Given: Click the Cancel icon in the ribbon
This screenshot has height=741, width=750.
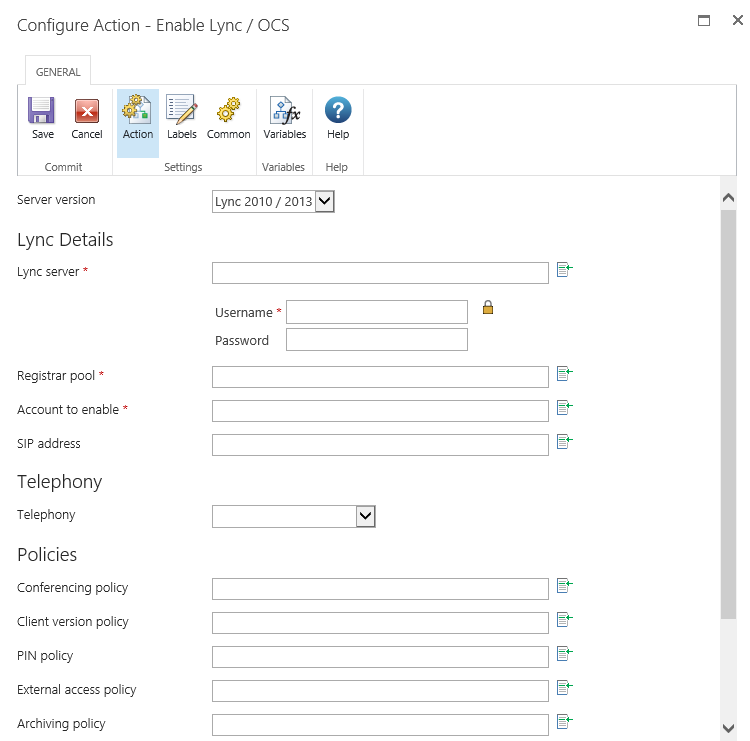Looking at the screenshot, I should [87, 111].
